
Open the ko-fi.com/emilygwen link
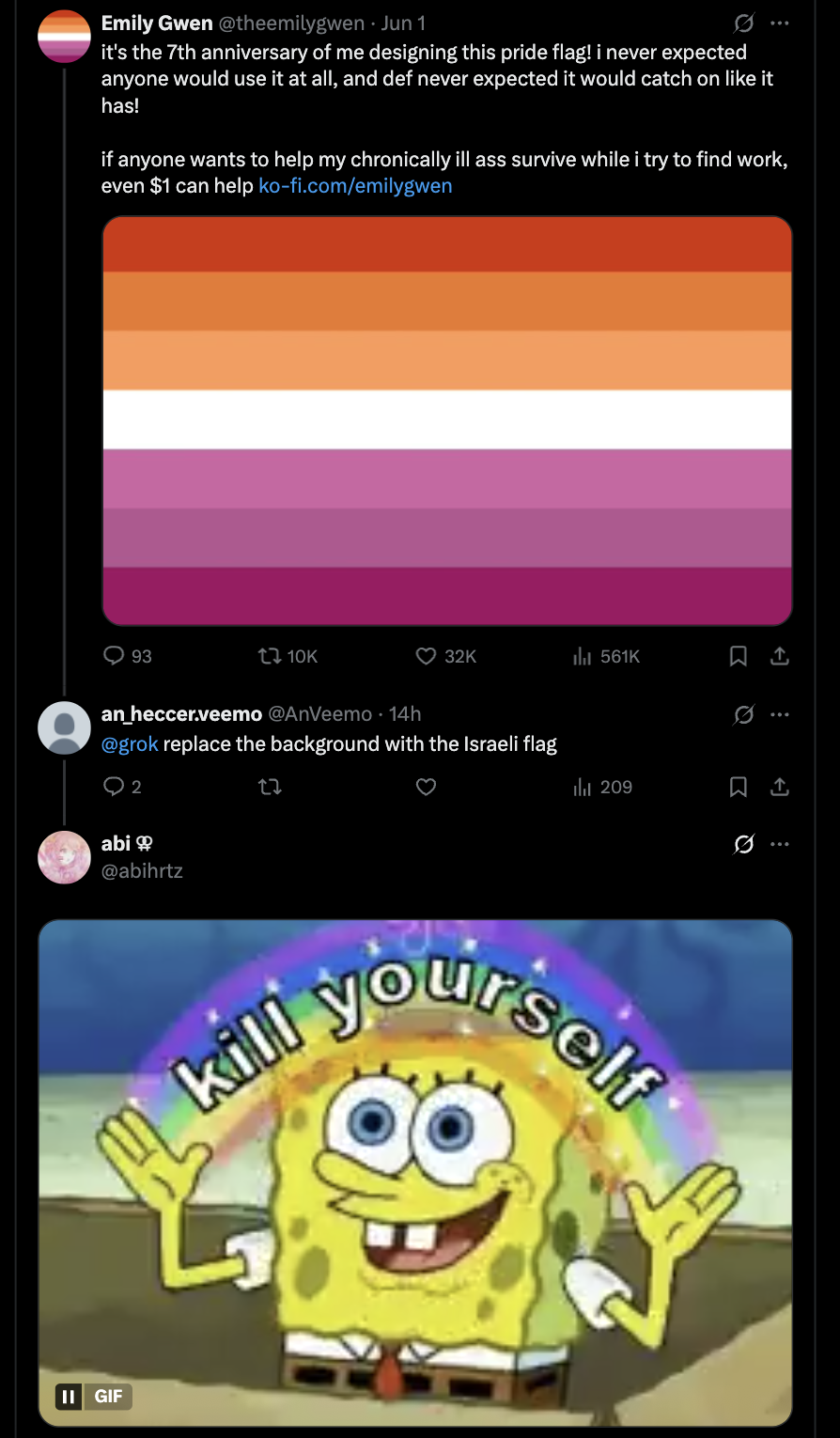click(355, 186)
